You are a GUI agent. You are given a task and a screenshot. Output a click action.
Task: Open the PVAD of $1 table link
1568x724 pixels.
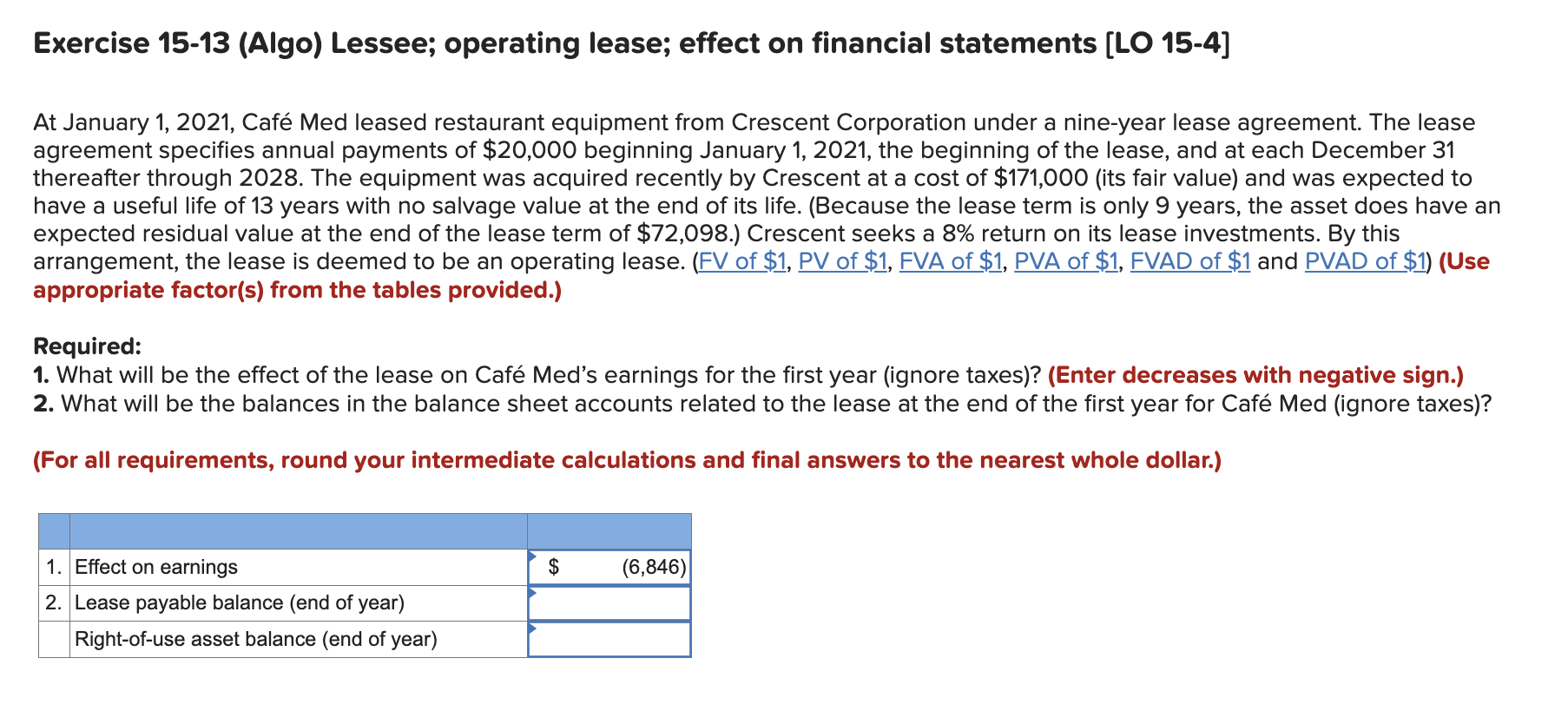[x=1367, y=260]
